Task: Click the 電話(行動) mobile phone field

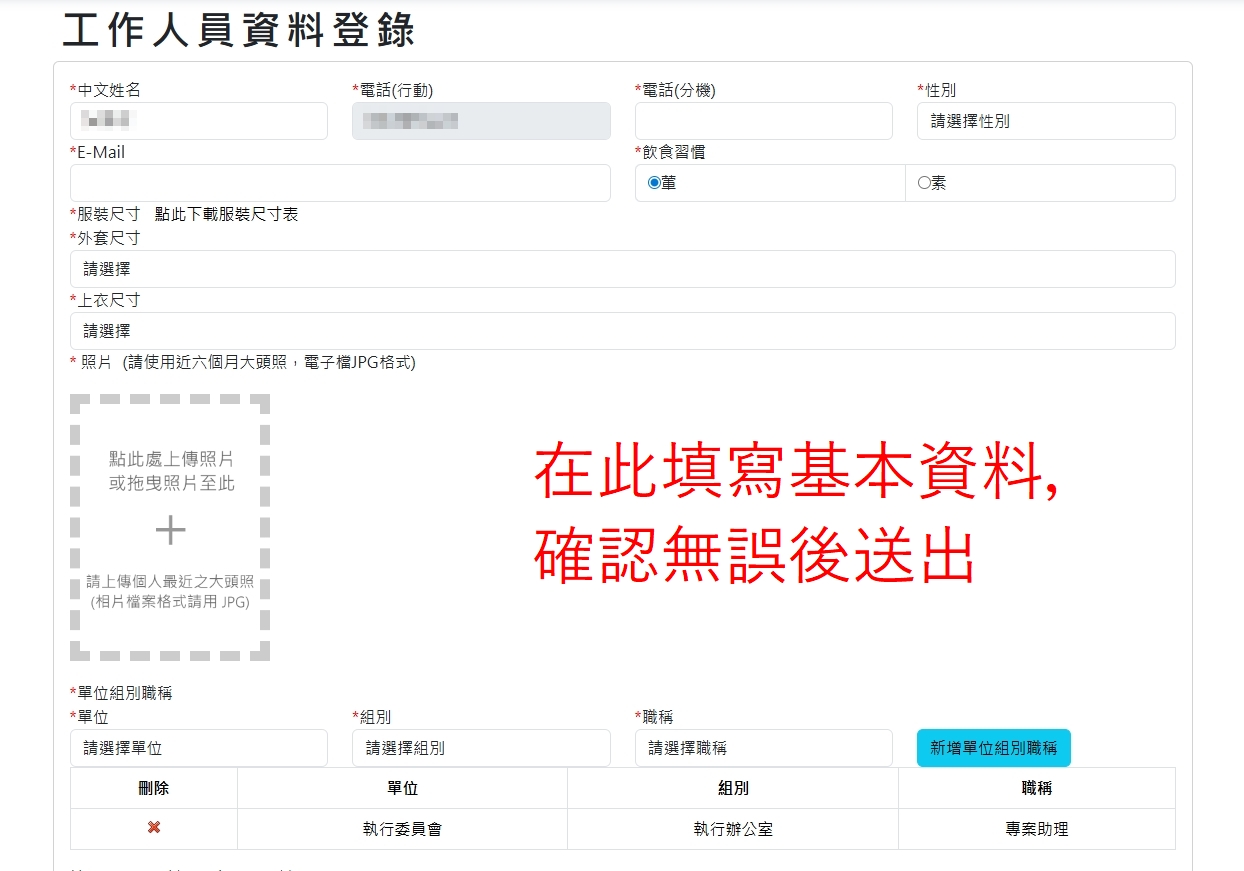Action: [x=480, y=121]
